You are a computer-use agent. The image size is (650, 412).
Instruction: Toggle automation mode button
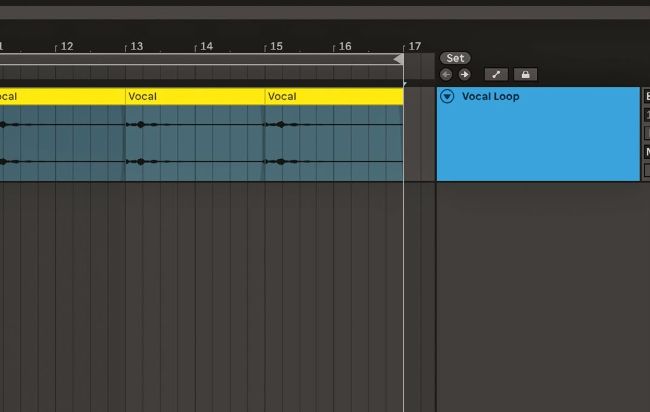point(496,74)
